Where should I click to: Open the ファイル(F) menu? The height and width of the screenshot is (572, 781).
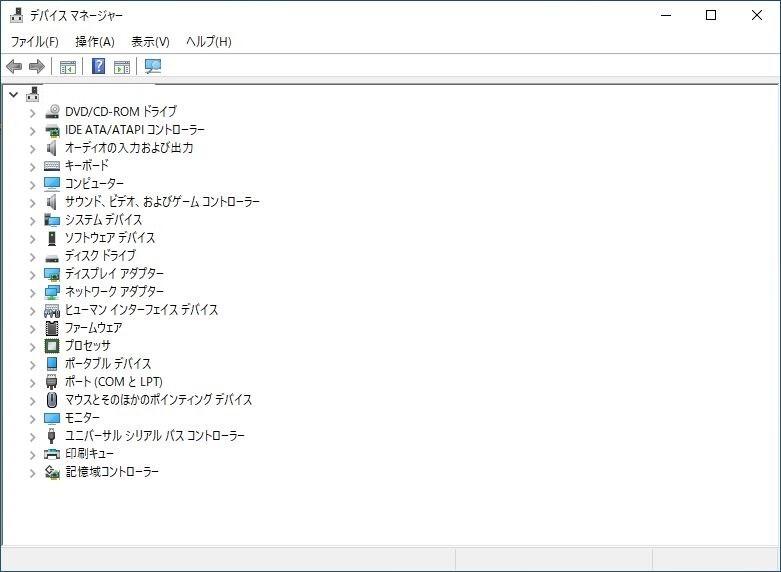click(x=34, y=41)
